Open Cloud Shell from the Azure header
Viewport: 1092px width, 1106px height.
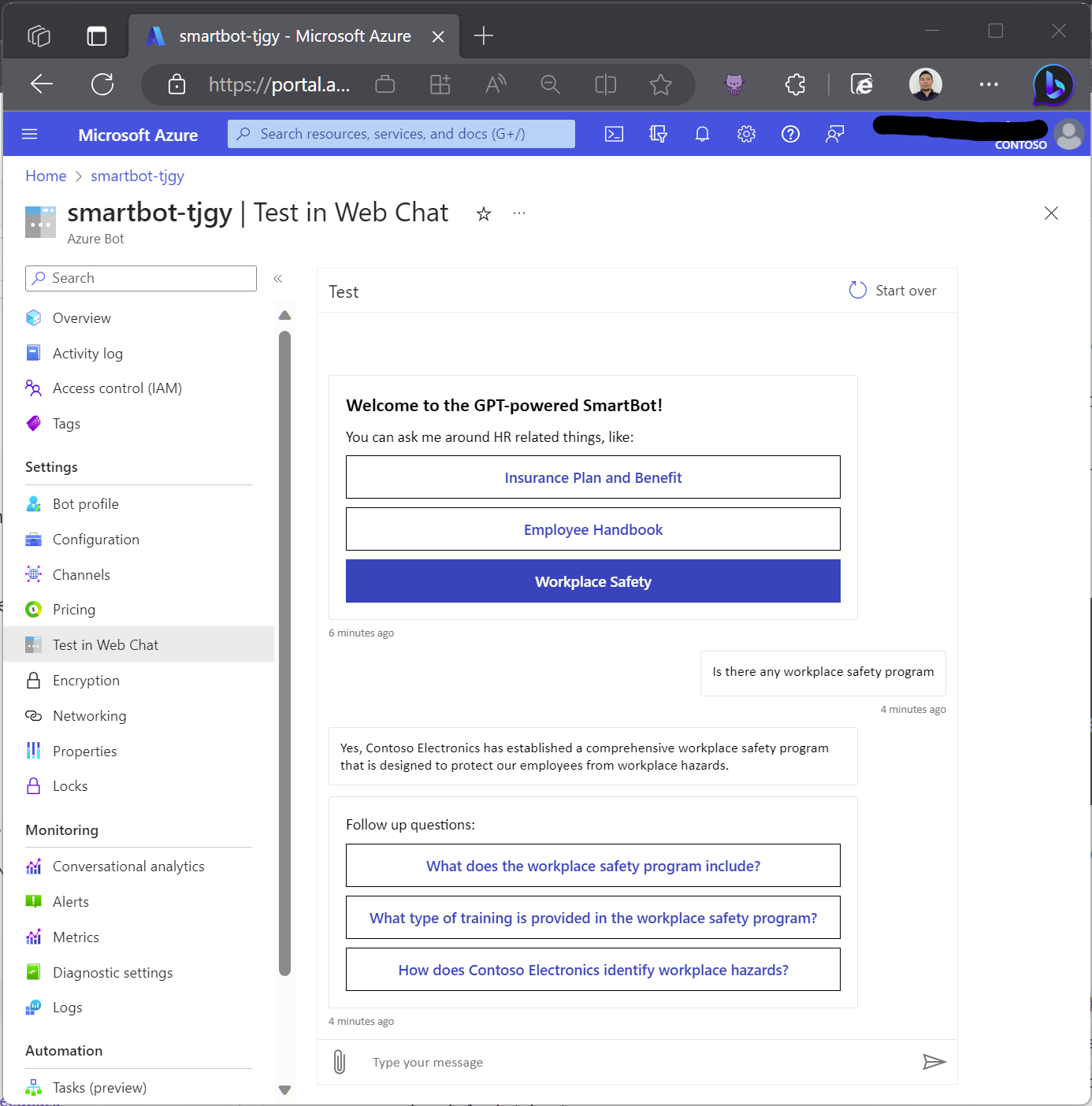614,134
